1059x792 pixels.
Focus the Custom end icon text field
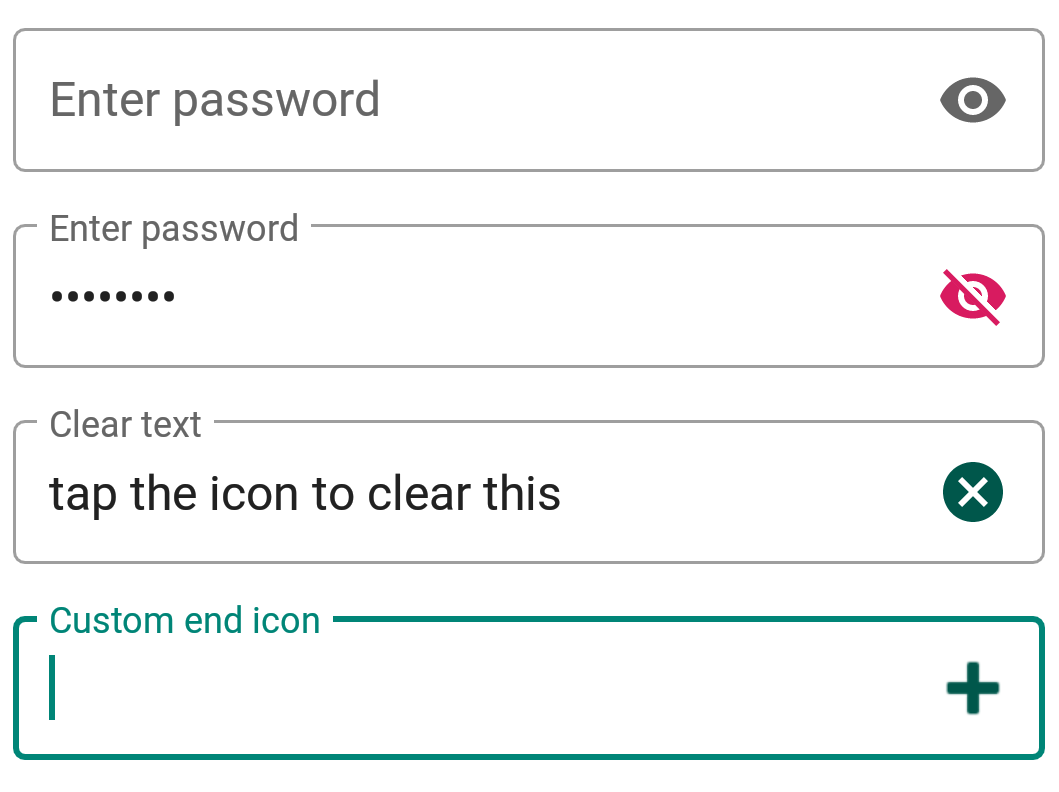(x=529, y=687)
